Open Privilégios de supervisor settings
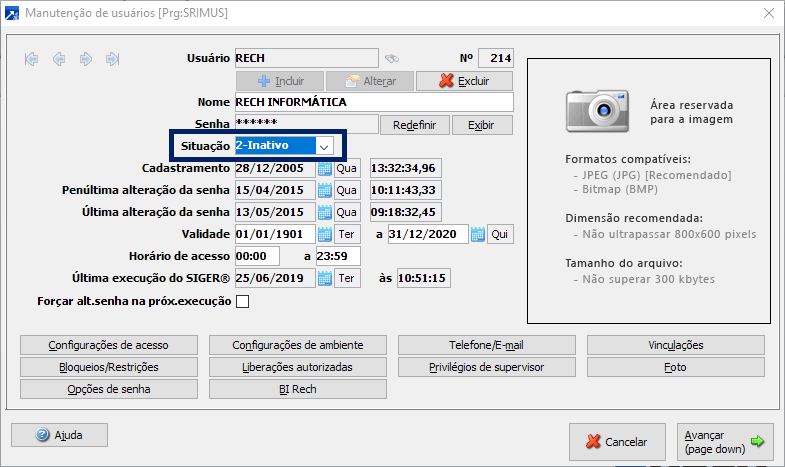785x467 pixels. click(486, 367)
